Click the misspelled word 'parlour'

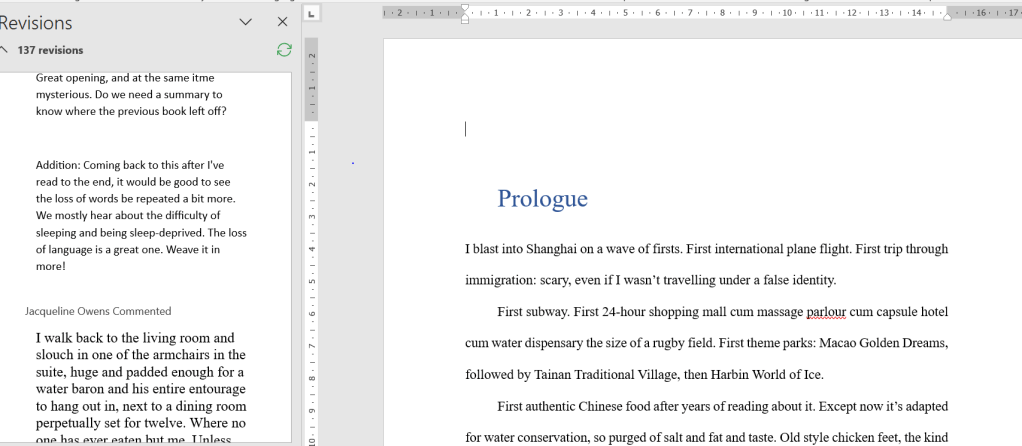point(831,312)
